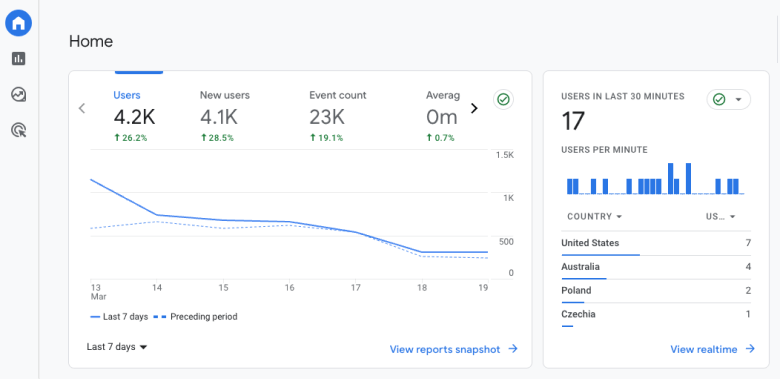Click the 0.7% change indicator
Screen dimensions: 780x379
(x=440, y=138)
